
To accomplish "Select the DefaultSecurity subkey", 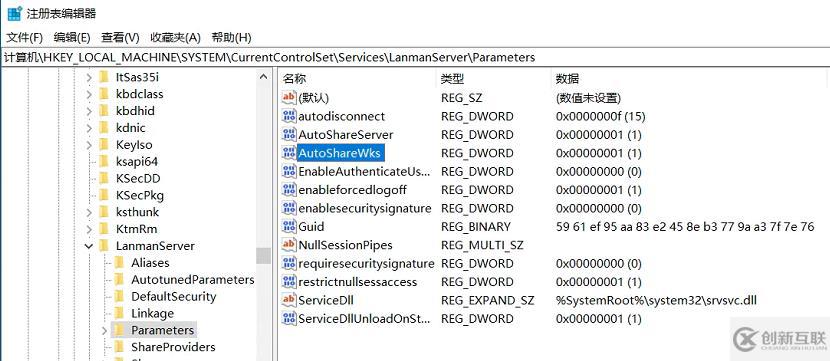I will tap(174, 296).
